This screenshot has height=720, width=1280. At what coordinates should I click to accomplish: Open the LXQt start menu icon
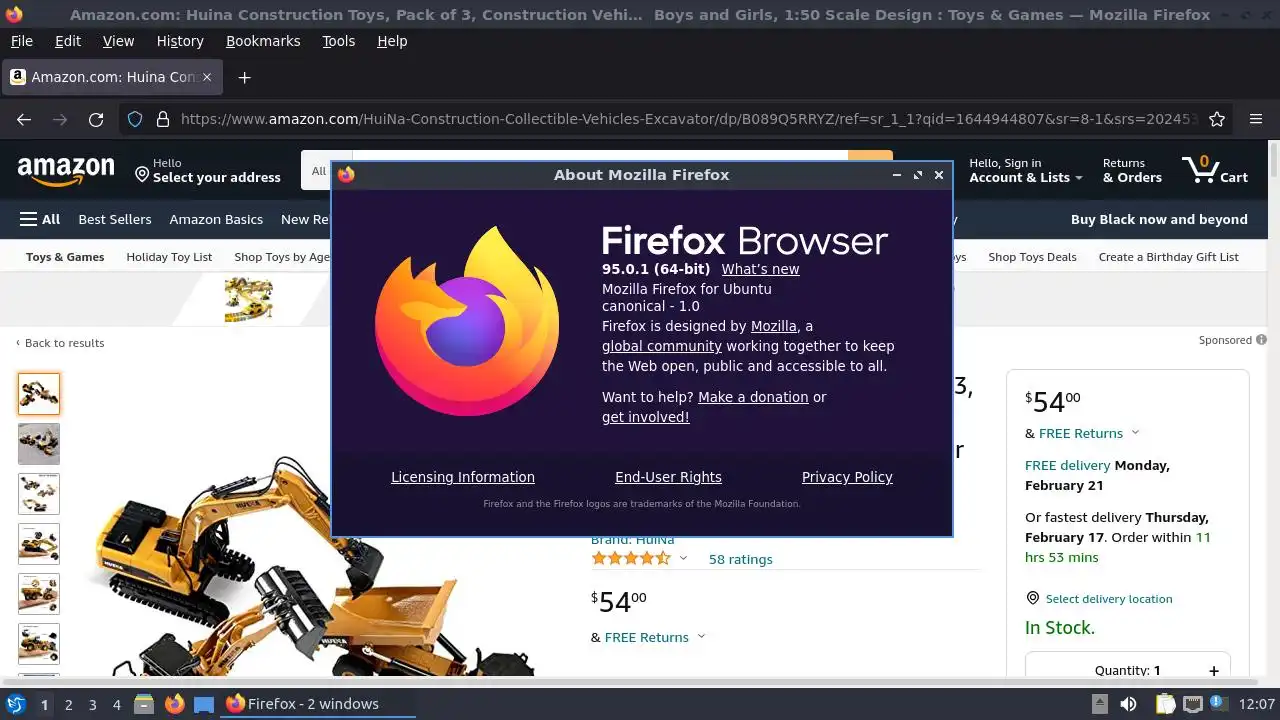[x=15, y=704]
